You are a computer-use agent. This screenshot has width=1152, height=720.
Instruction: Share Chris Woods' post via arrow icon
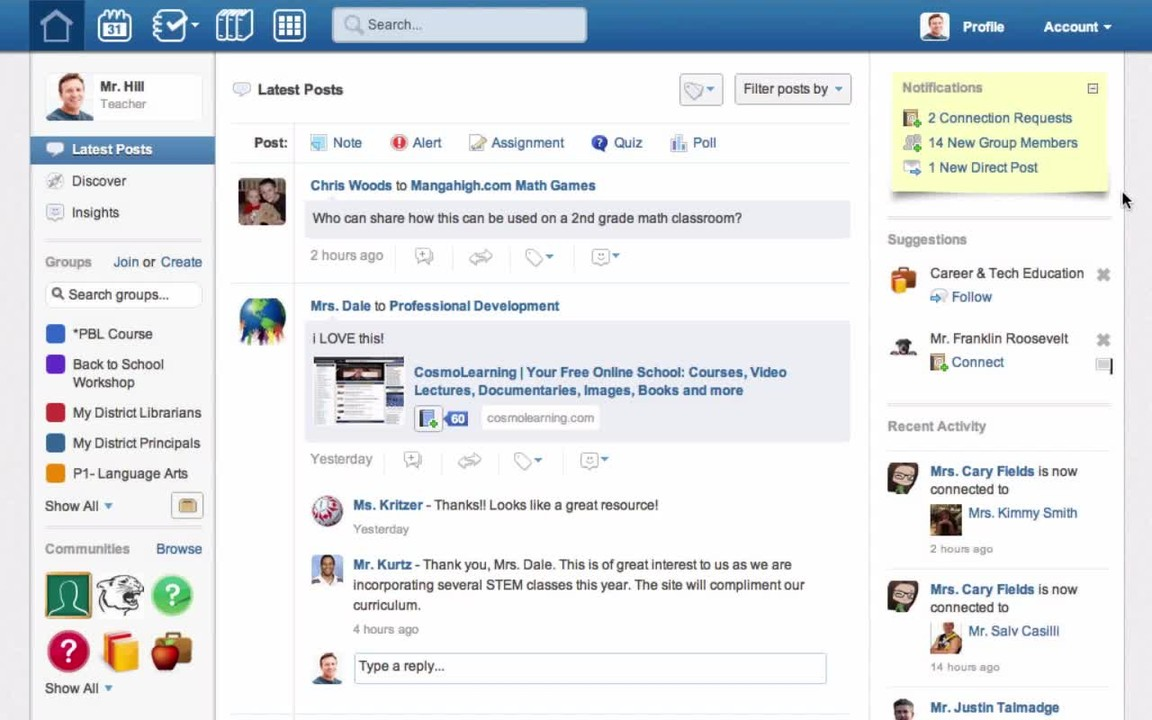tap(480, 256)
